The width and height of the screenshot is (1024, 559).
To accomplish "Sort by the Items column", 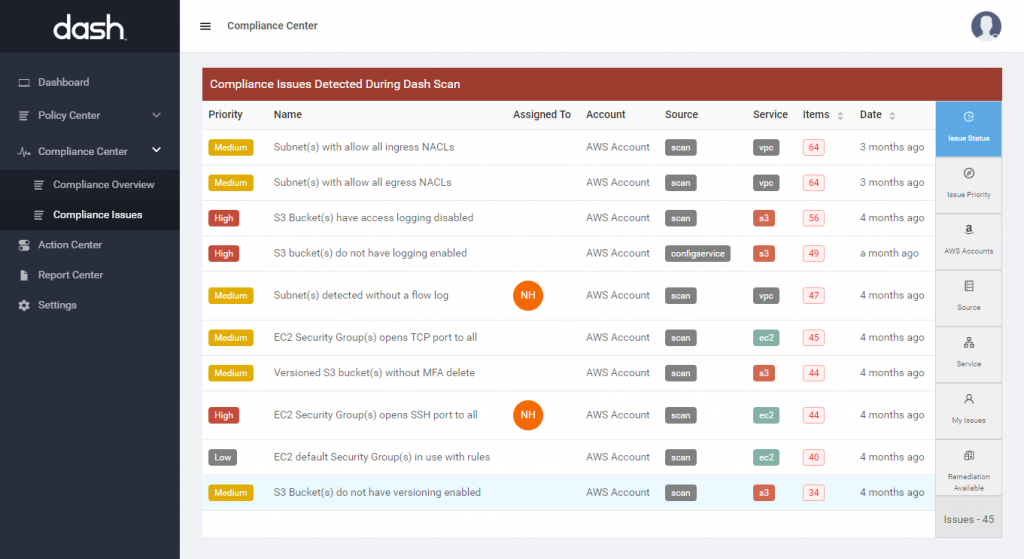I will tap(840, 115).
